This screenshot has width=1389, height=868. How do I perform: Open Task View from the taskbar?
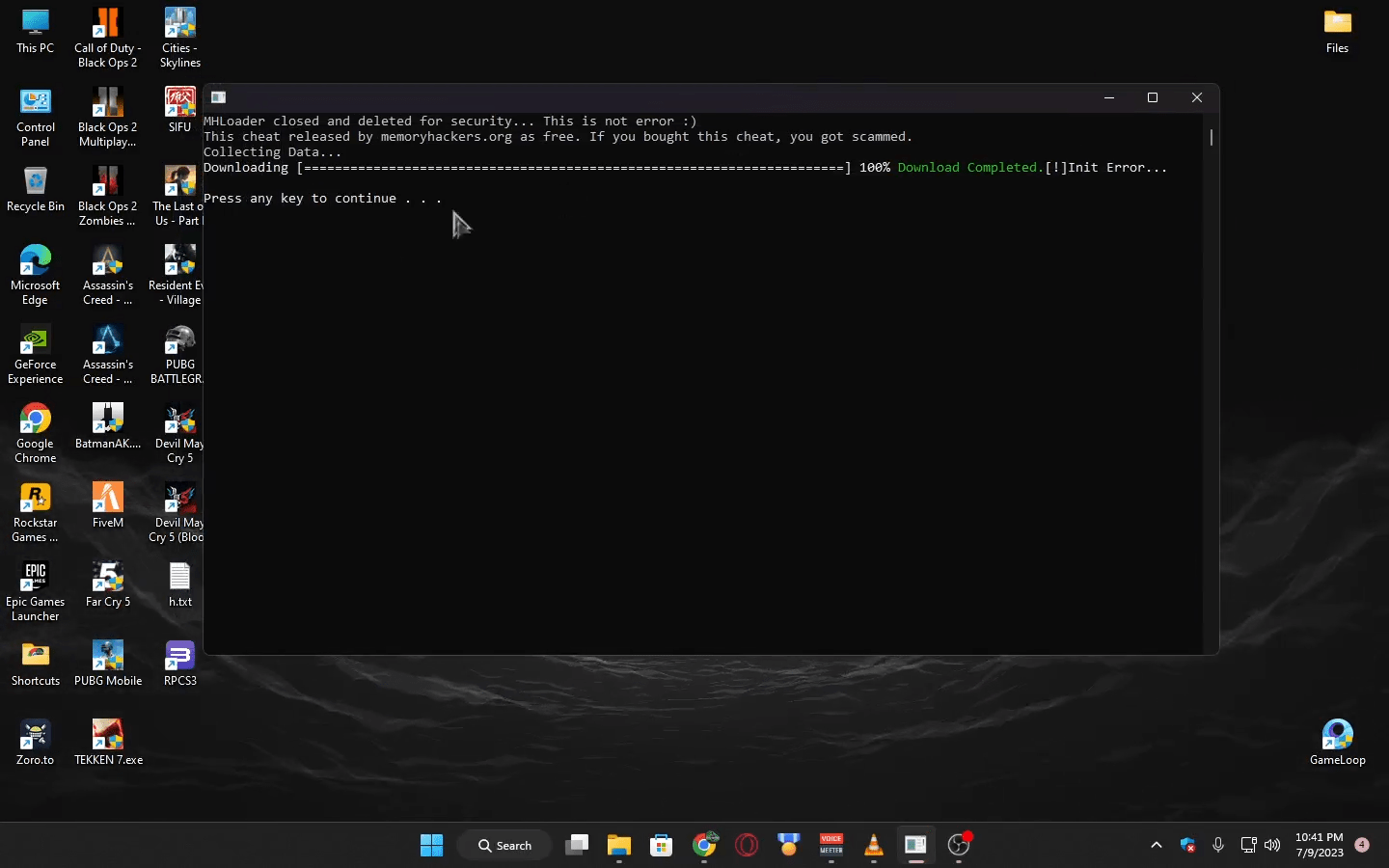pyautogui.click(x=577, y=846)
